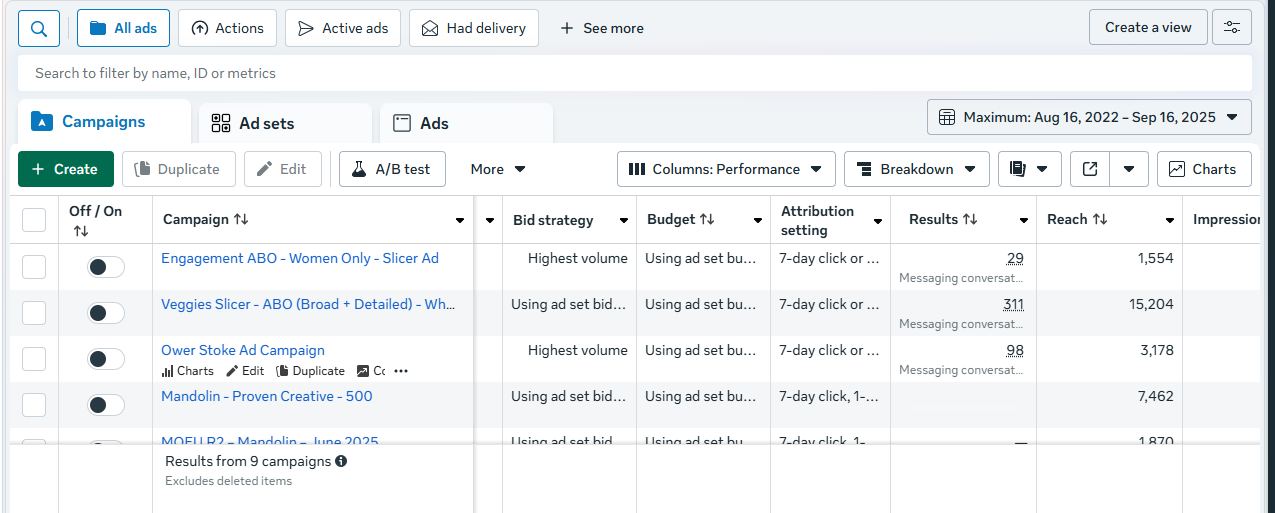Expand Columns: Performance dropdown
The width and height of the screenshot is (1275, 513).
click(x=725, y=169)
